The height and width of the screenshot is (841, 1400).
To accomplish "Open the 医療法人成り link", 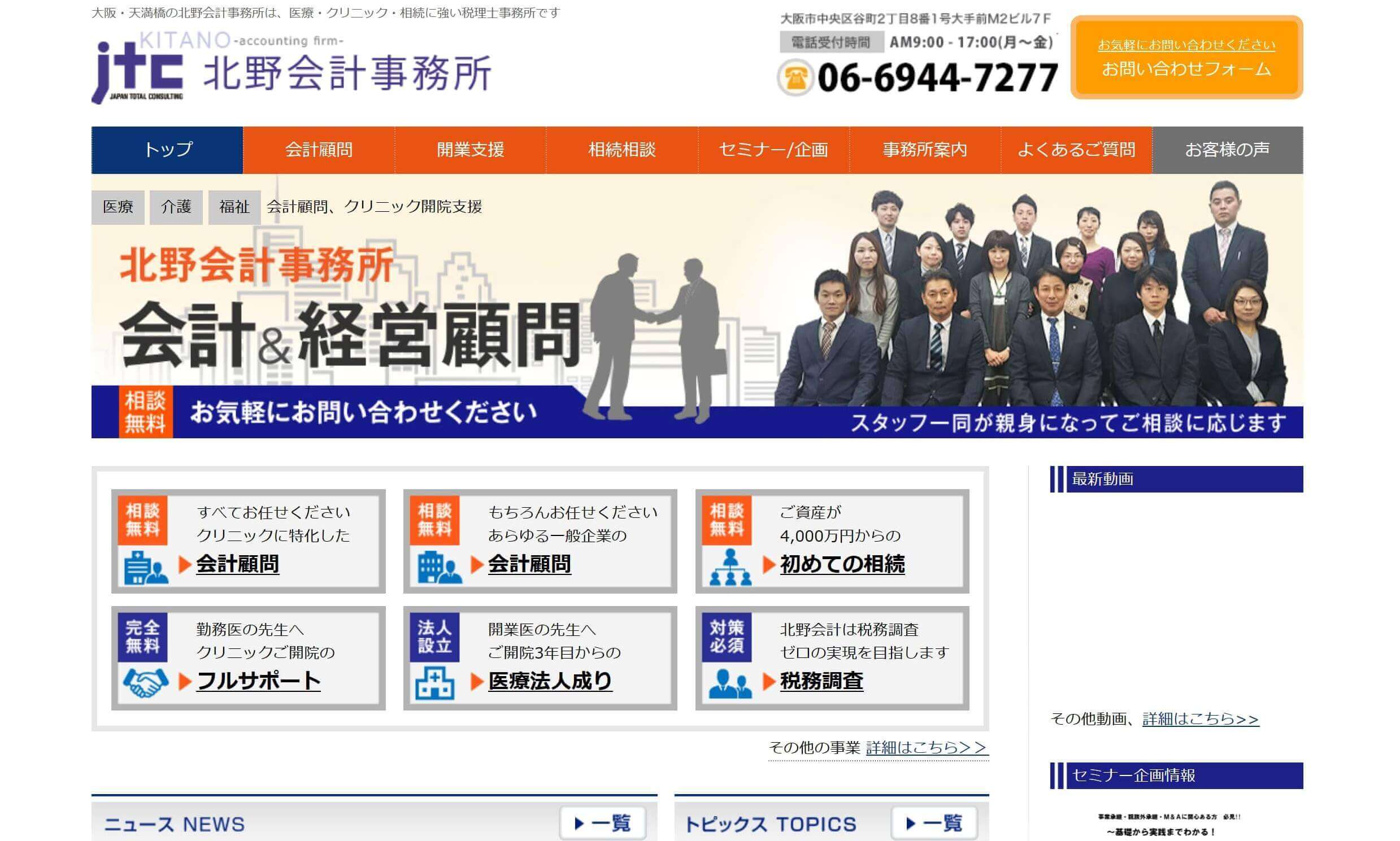I will click(550, 681).
